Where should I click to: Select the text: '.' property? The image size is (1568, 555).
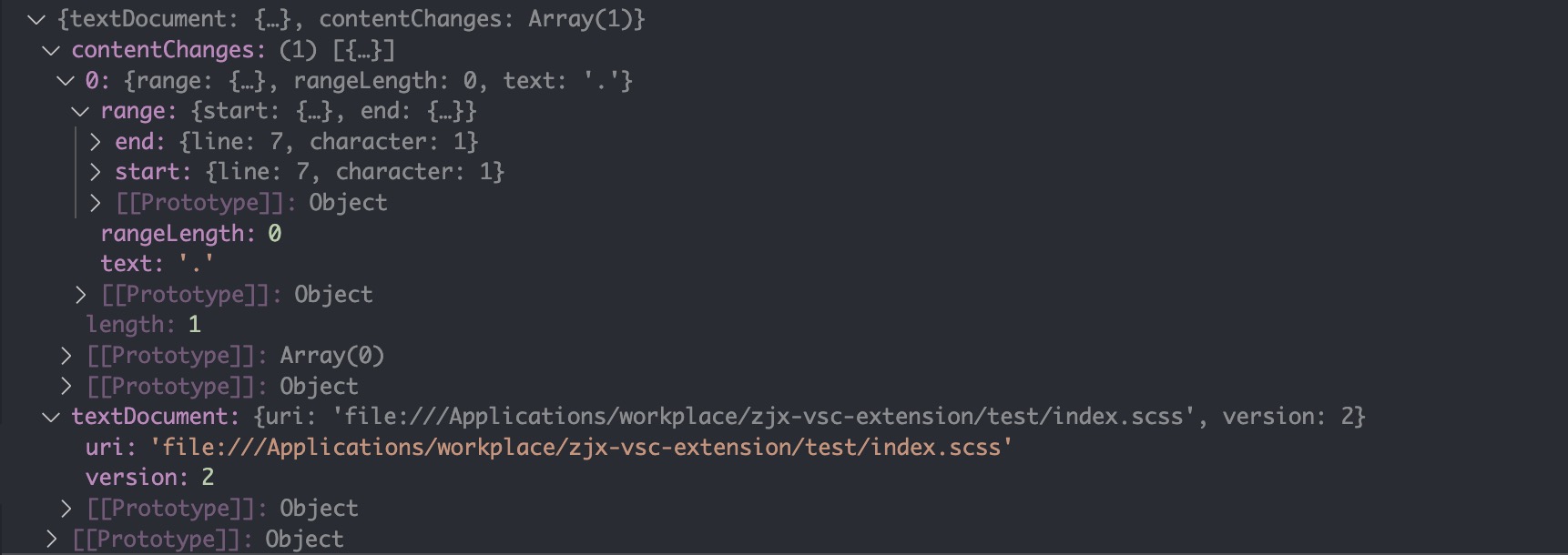pyautogui.click(x=157, y=264)
